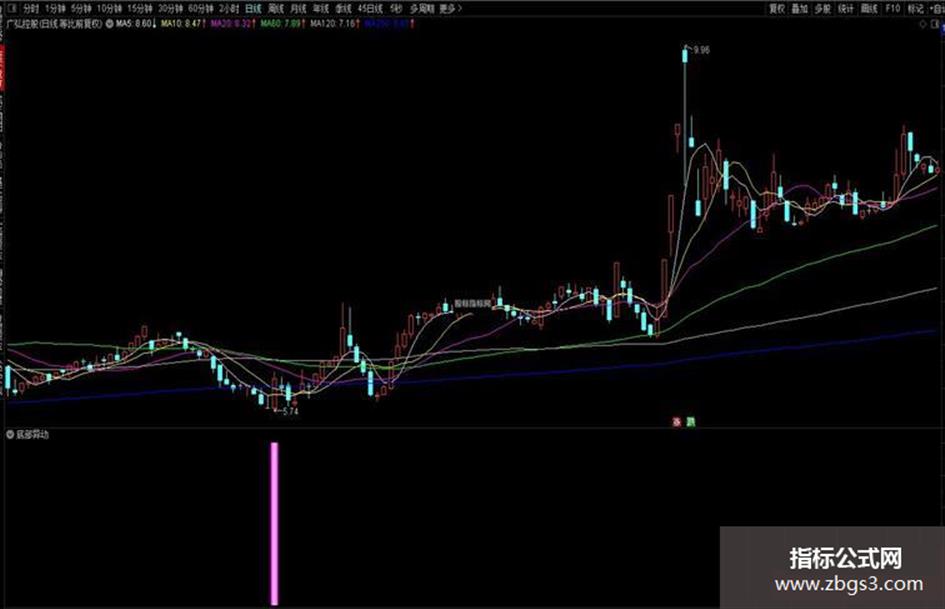Image resolution: width=945 pixels, height=609 pixels.
Task: Expand the 更多 periods menu
Action: pos(450,8)
